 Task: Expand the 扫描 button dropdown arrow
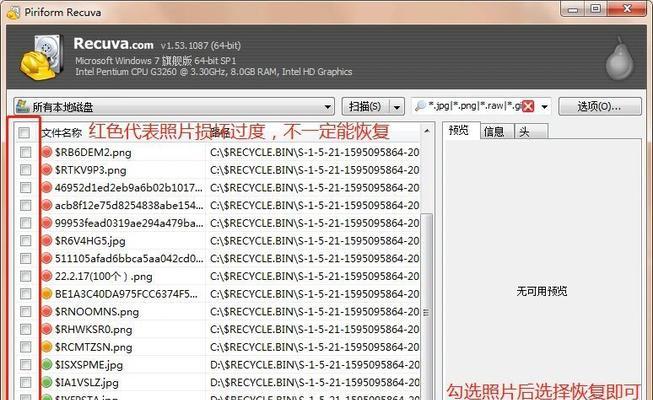[397, 107]
